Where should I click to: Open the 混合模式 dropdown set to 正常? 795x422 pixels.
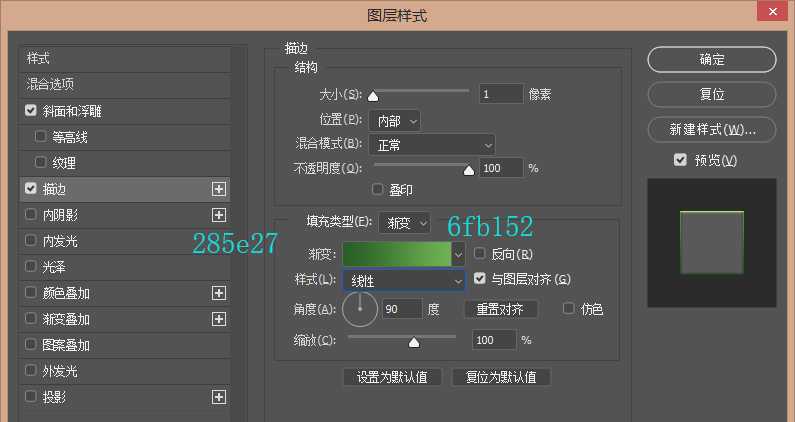pos(431,145)
